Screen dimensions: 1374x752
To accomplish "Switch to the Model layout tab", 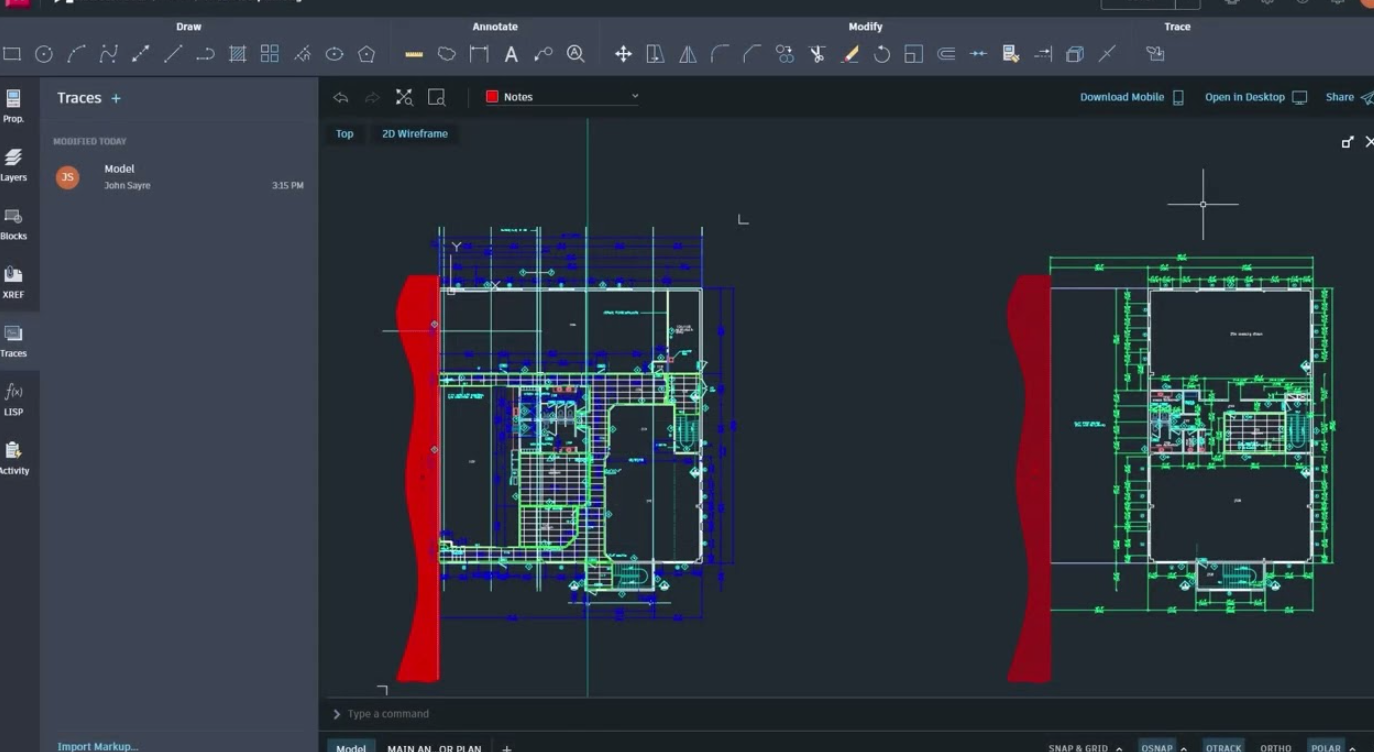I will [x=351, y=747].
